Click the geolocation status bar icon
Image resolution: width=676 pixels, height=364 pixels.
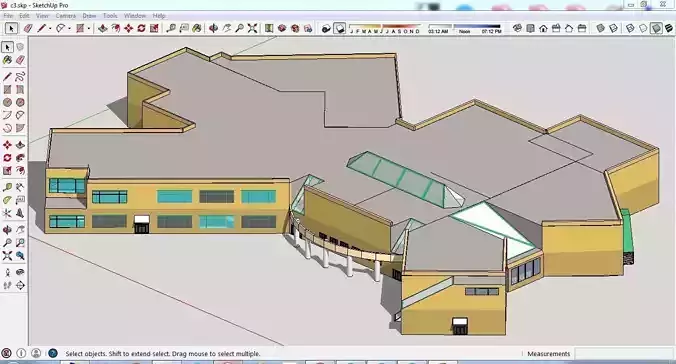(6, 353)
